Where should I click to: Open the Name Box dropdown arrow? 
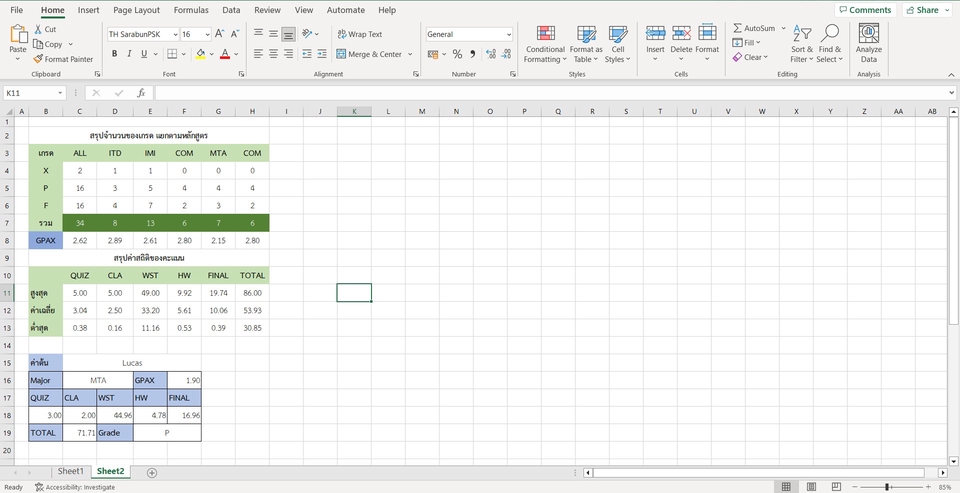[x=60, y=93]
